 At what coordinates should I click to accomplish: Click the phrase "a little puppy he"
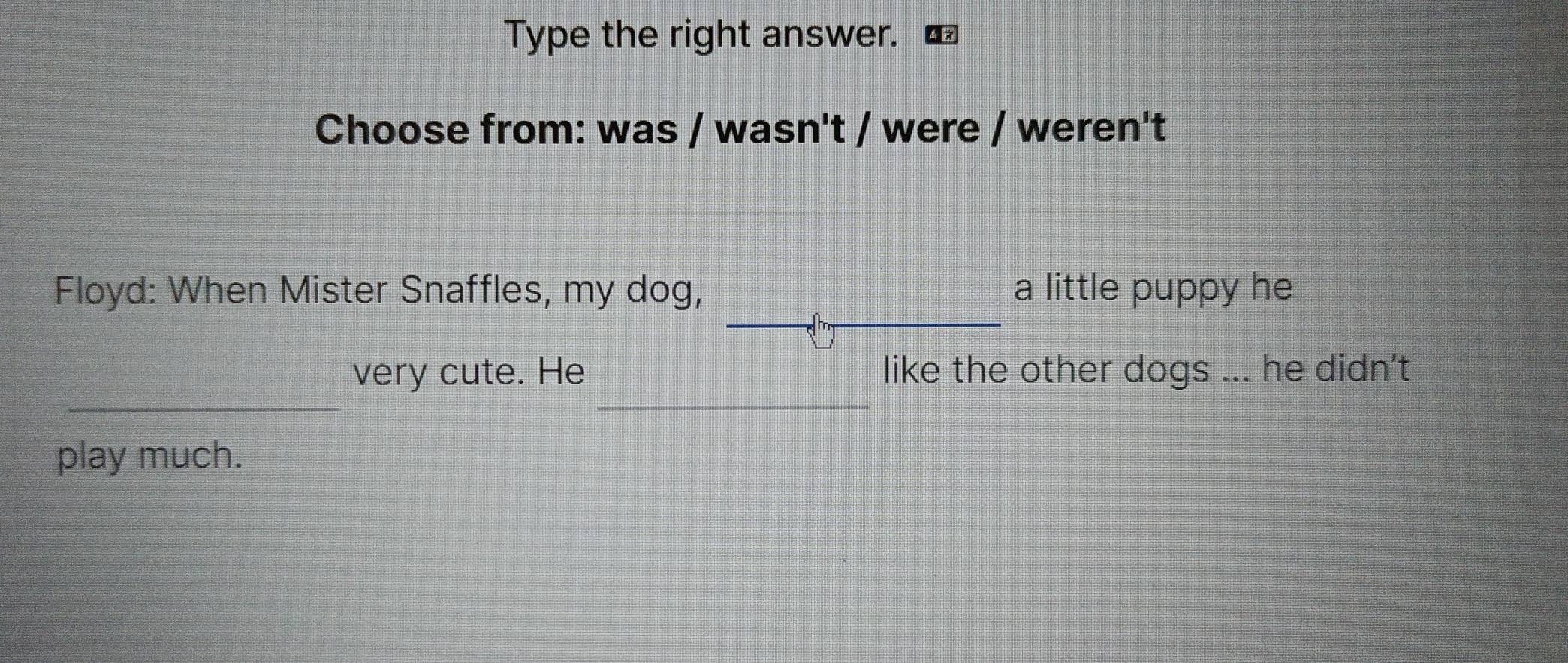click(x=1153, y=288)
